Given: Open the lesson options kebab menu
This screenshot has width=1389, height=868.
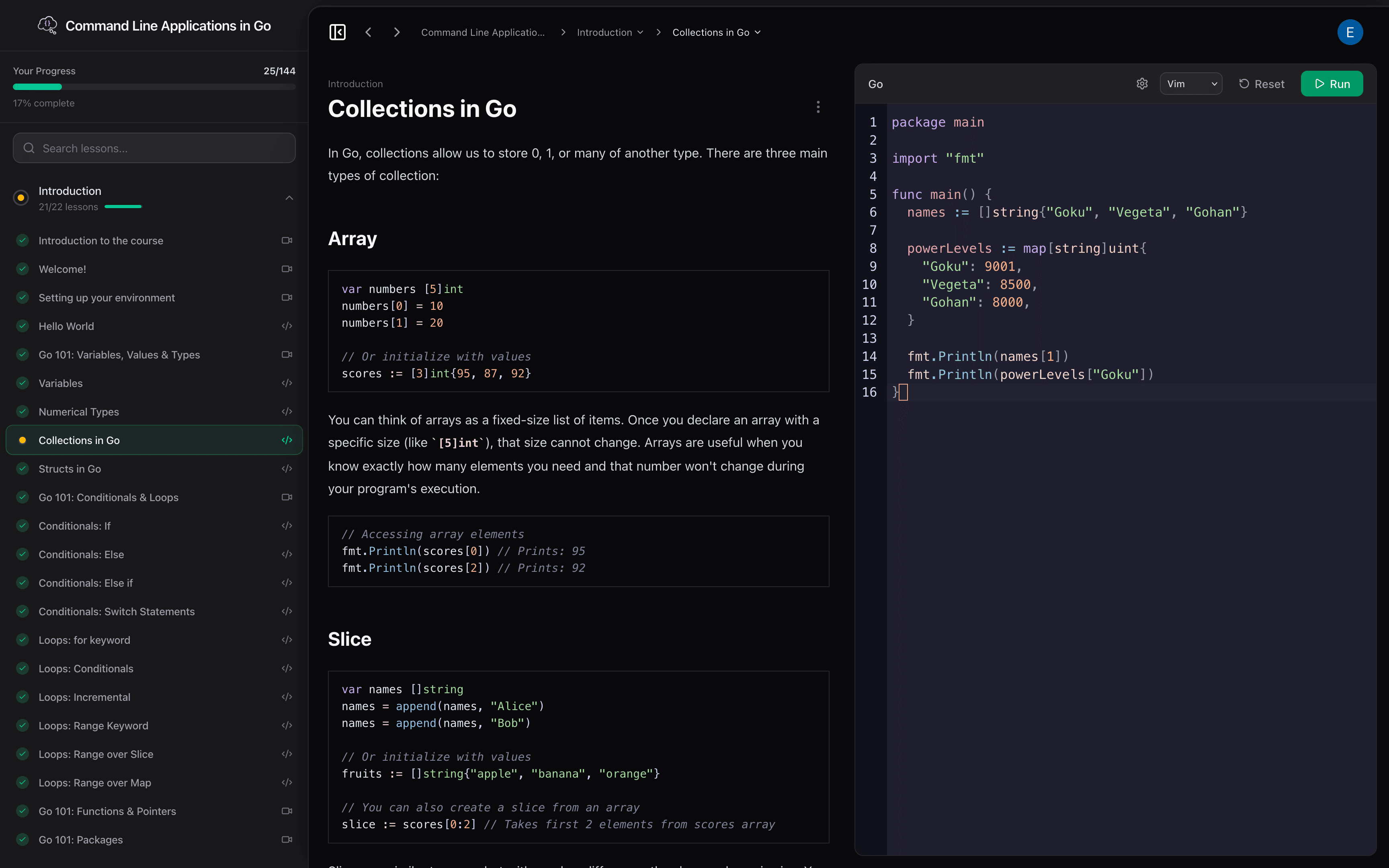Looking at the screenshot, I should (x=817, y=107).
